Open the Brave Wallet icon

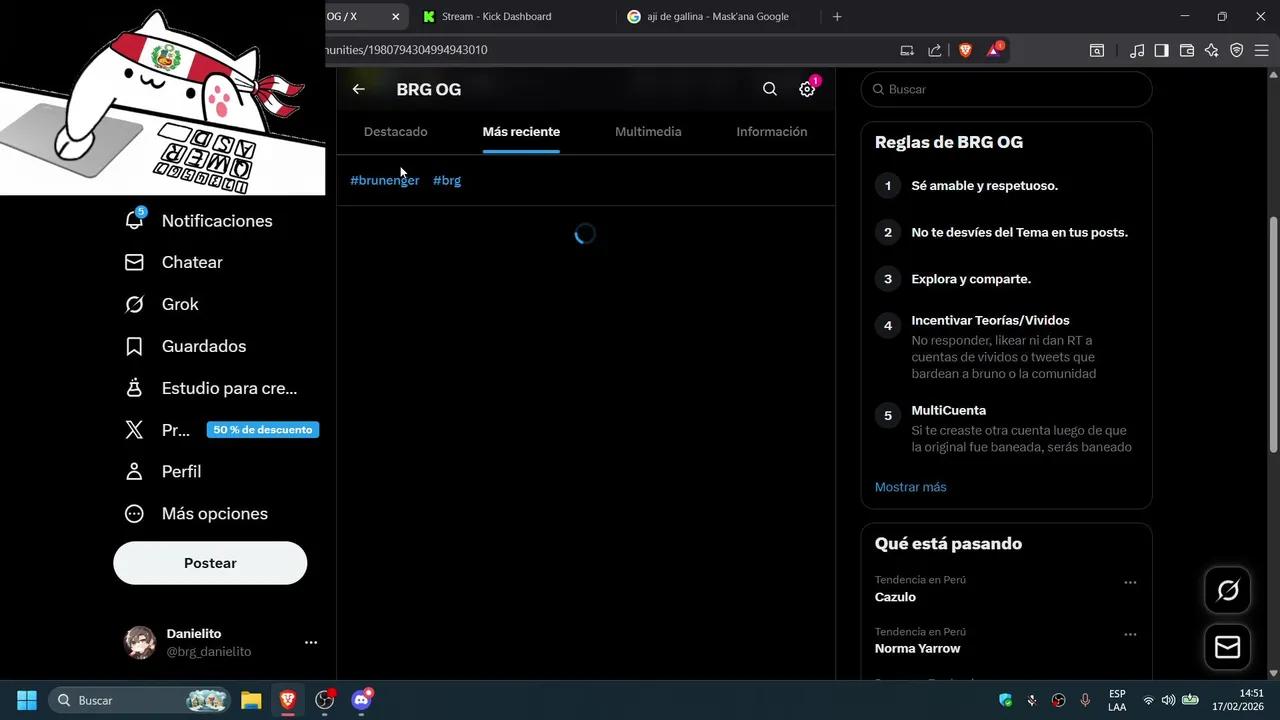[1187, 50]
